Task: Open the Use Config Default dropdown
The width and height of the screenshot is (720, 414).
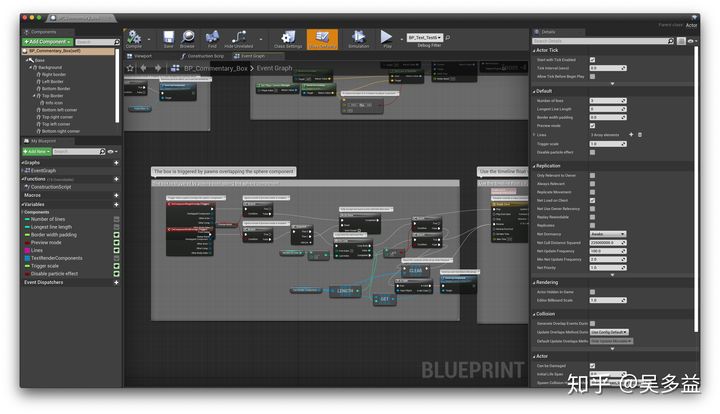Action: click(x=609, y=332)
